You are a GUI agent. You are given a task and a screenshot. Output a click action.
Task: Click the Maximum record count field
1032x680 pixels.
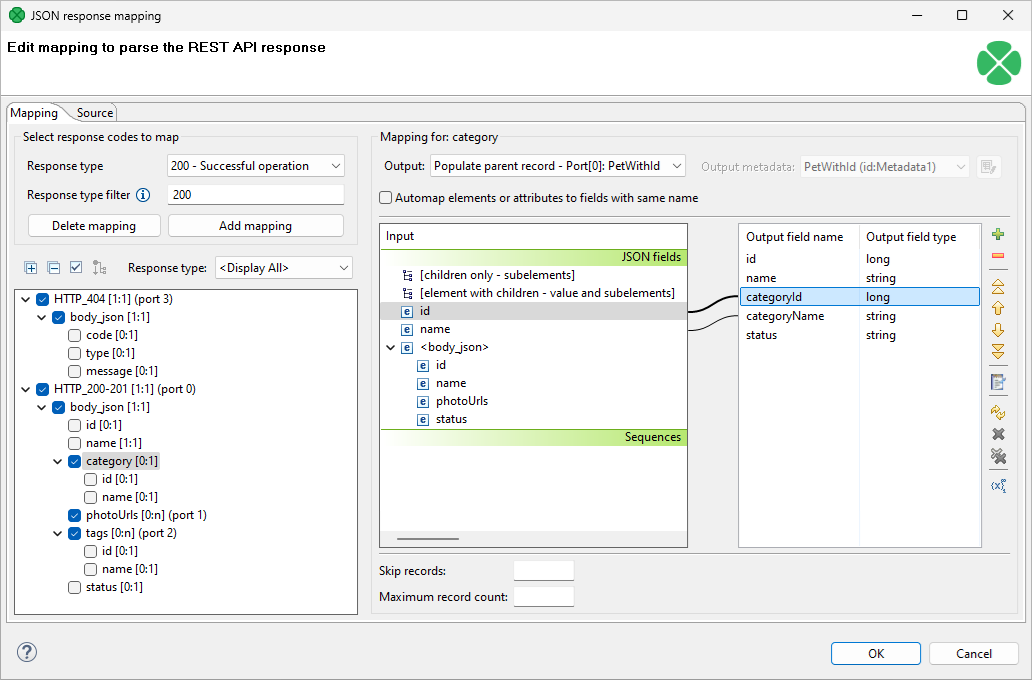[543, 597]
